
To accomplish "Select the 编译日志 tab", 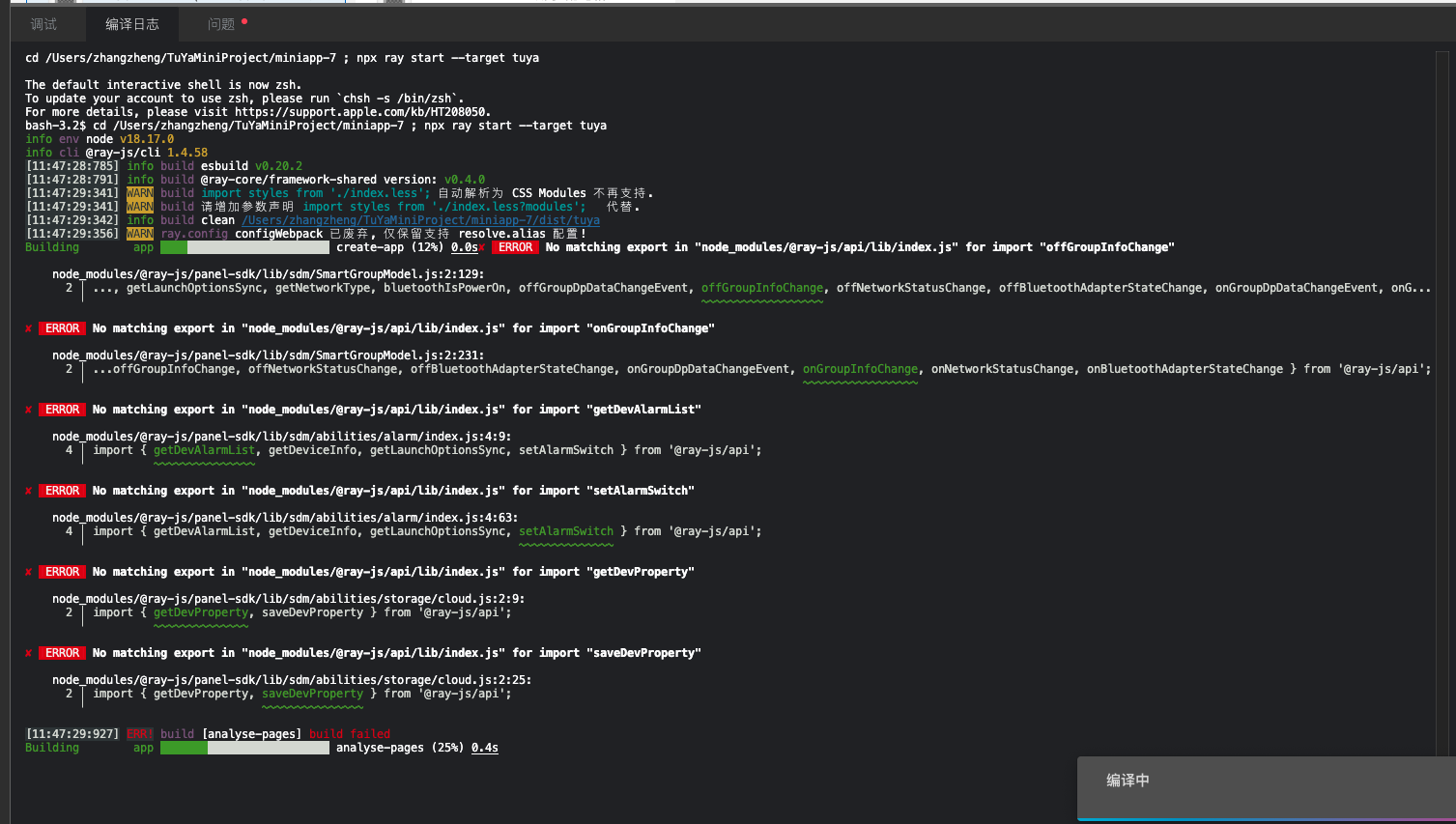I will pos(132,24).
